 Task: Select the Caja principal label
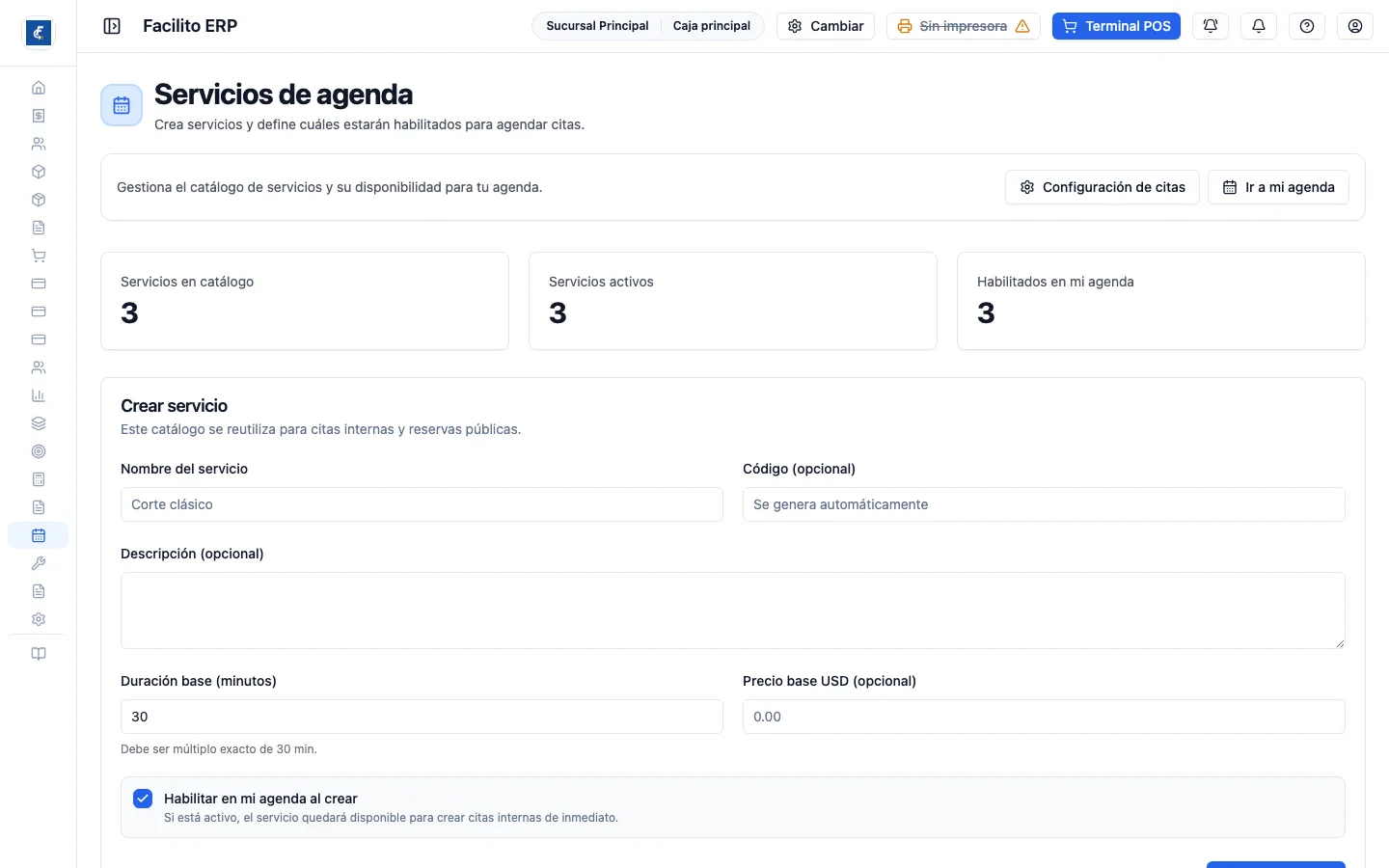click(x=712, y=26)
